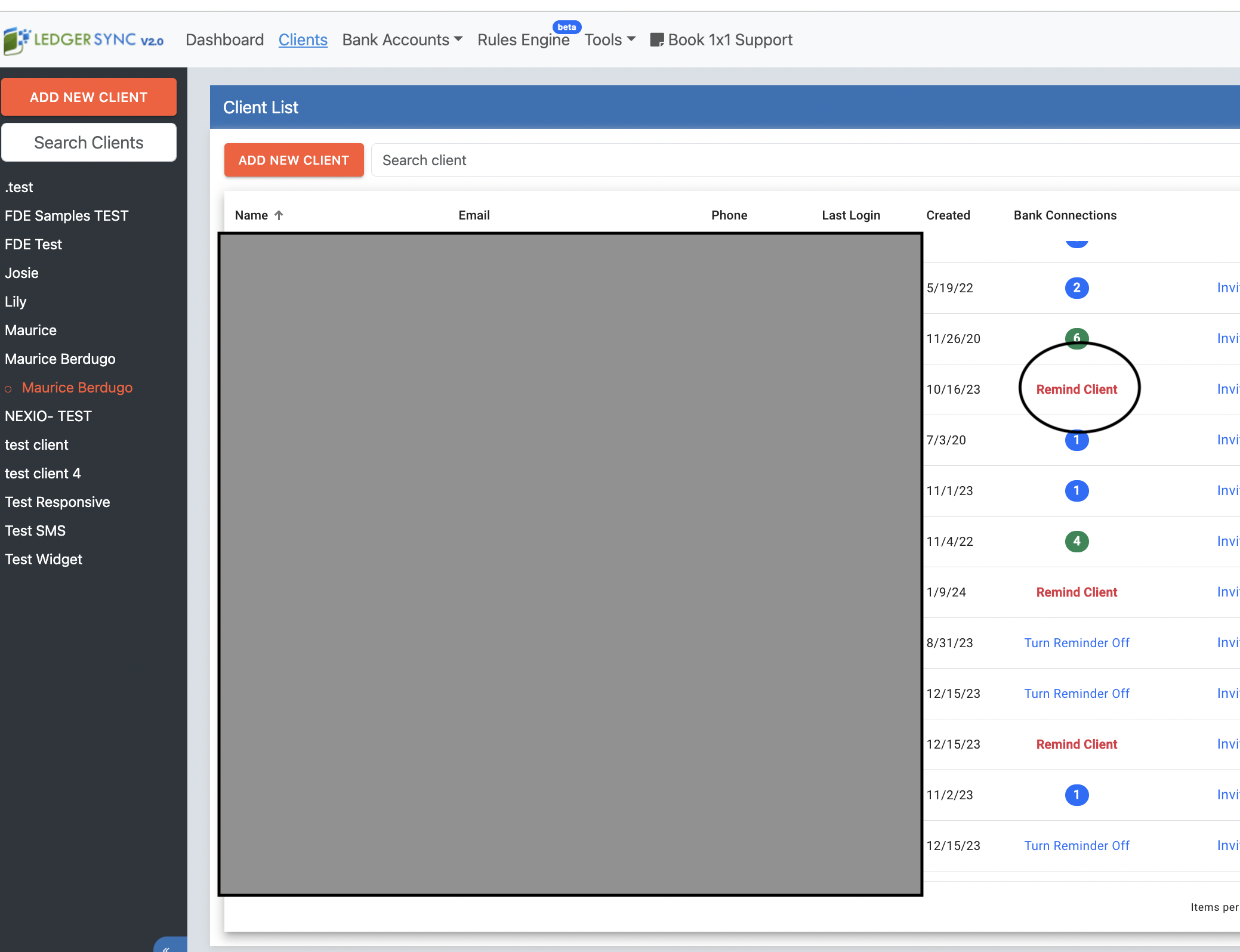Click the circled Remind Client link
1240x952 pixels.
click(1076, 390)
